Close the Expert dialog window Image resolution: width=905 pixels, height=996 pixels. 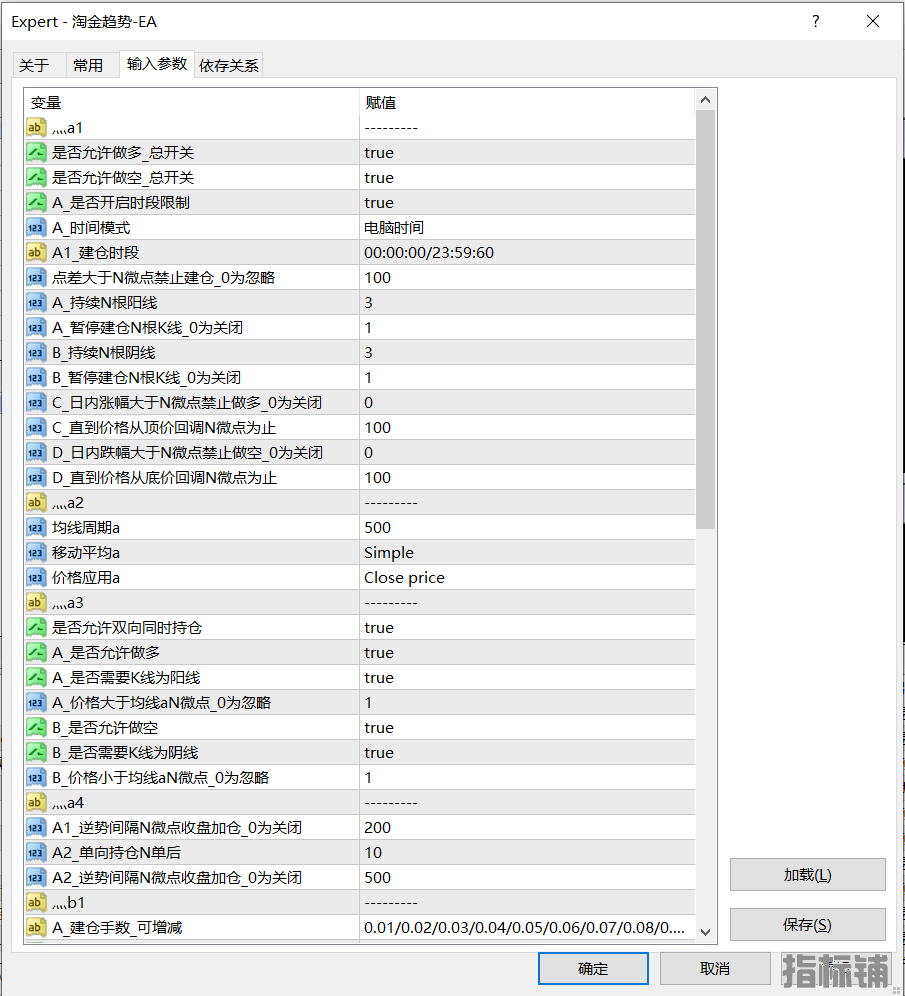tap(873, 22)
